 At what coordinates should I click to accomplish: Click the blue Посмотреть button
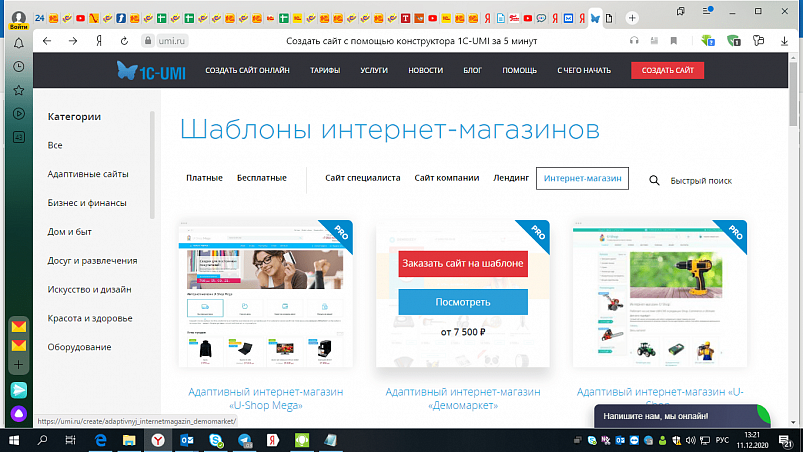(x=463, y=302)
